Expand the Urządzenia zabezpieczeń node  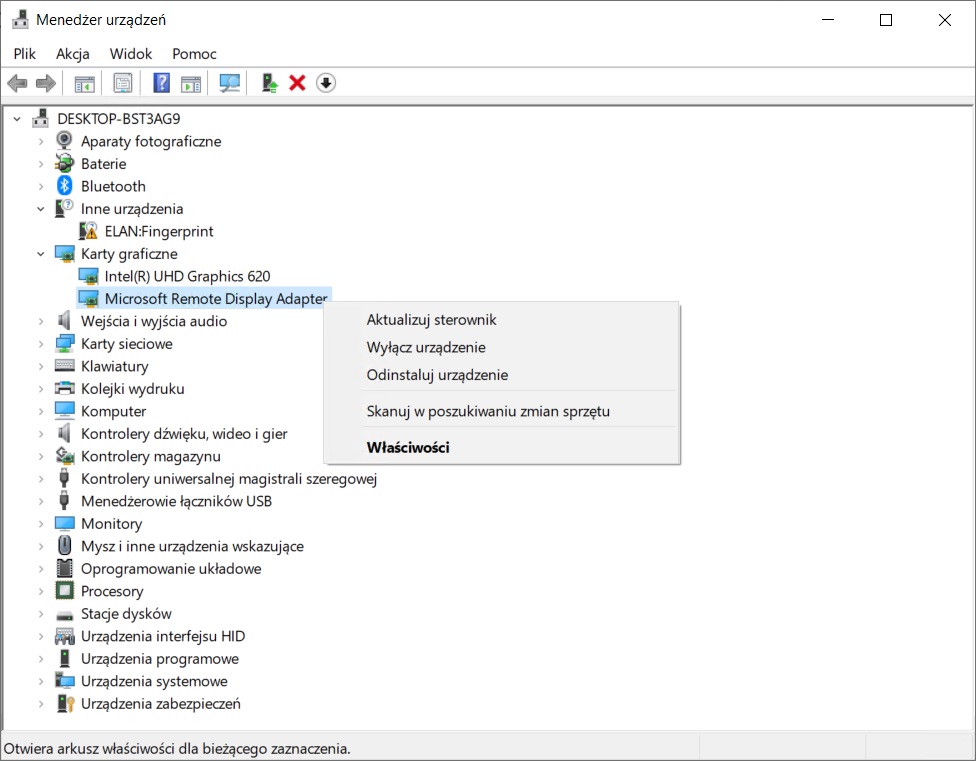41,704
